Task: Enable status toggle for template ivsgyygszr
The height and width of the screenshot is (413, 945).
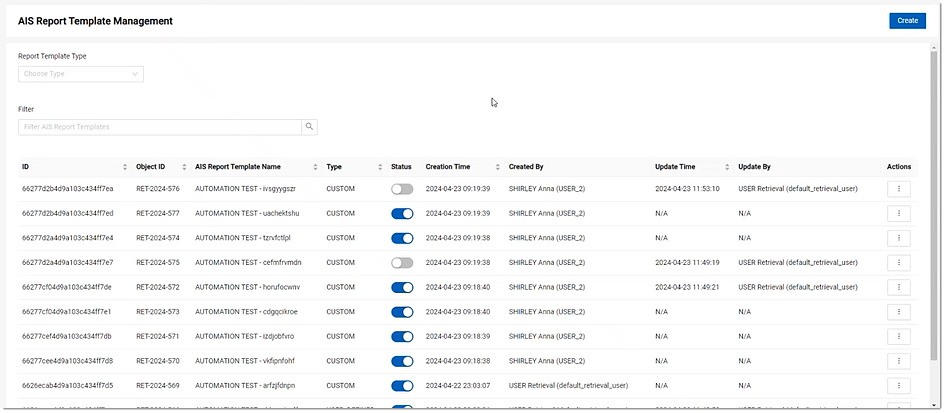Action: coord(402,188)
